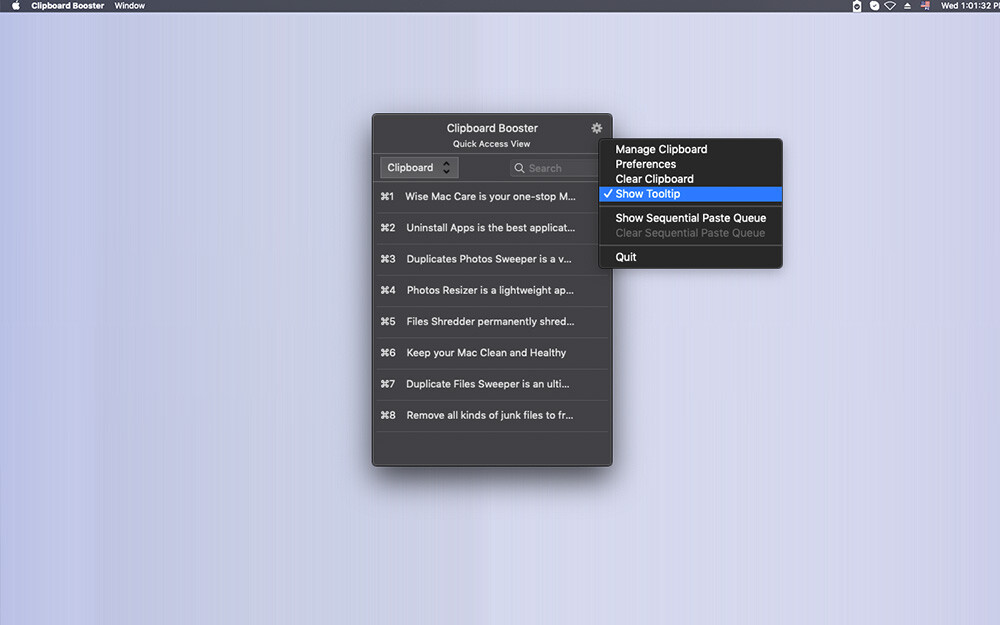
Task: Select clip 'Remove all kinds of junk files to fr...'
Action: [492, 415]
